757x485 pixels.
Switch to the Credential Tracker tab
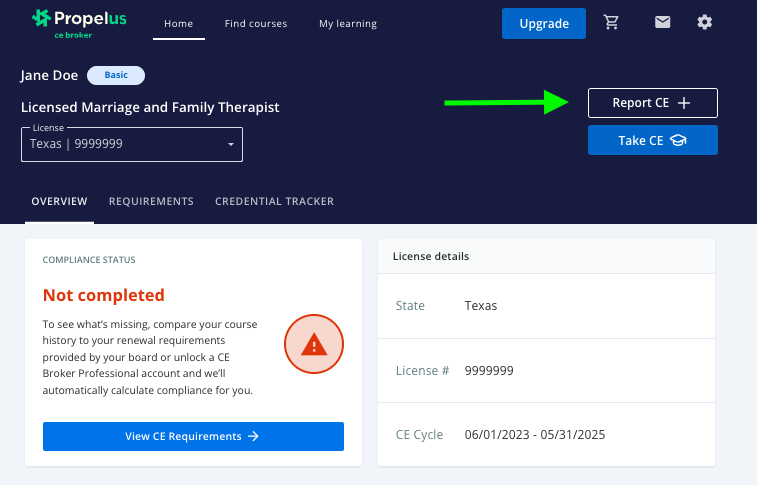click(x=274, y=201)
